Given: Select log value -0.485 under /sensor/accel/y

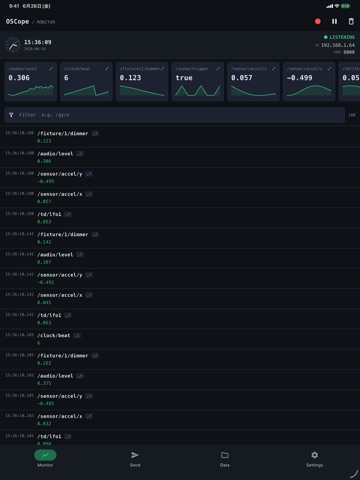Looking at the screenshot, I should tap(46, 404).
